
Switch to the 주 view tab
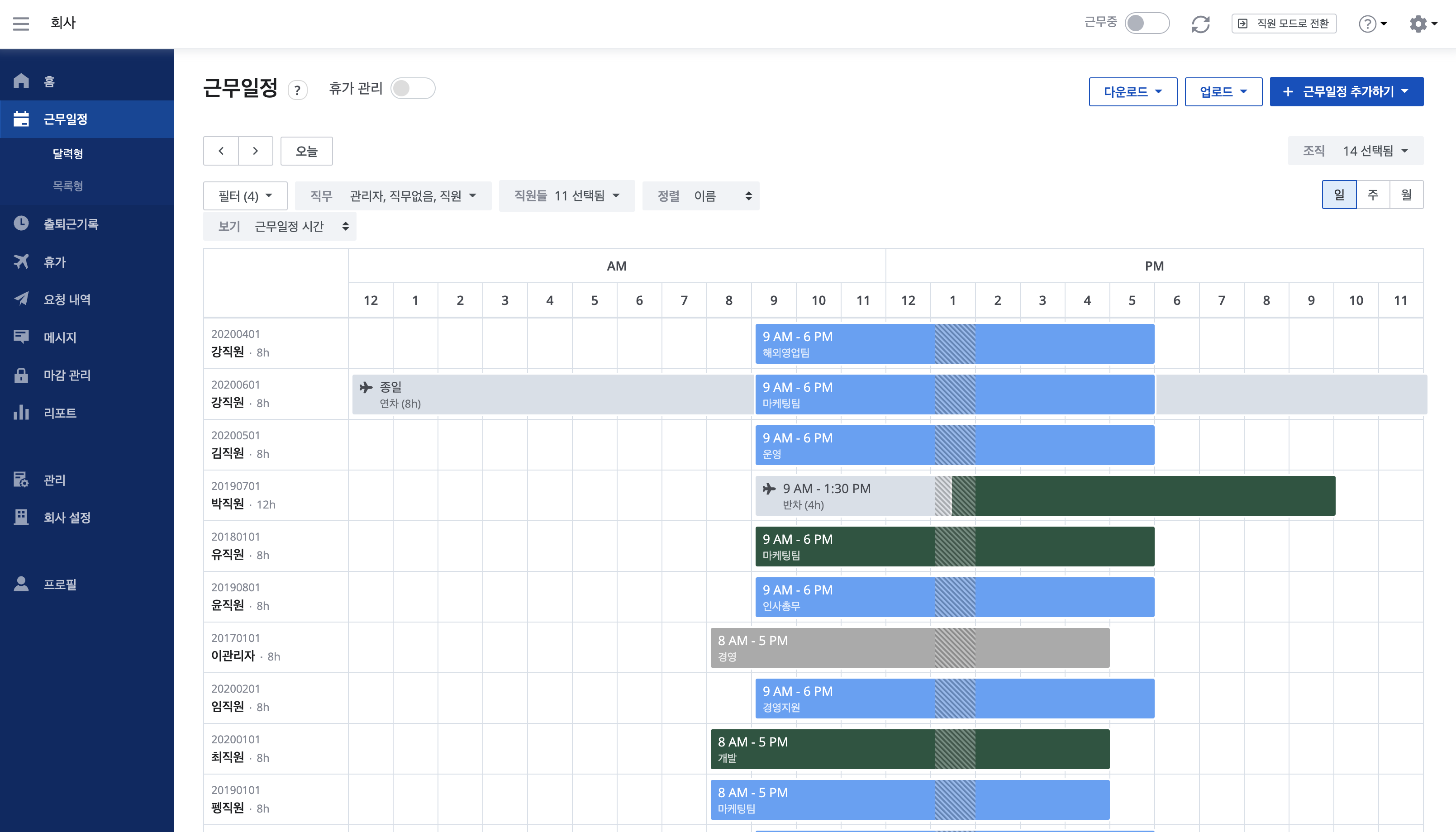click(1373, 194)
